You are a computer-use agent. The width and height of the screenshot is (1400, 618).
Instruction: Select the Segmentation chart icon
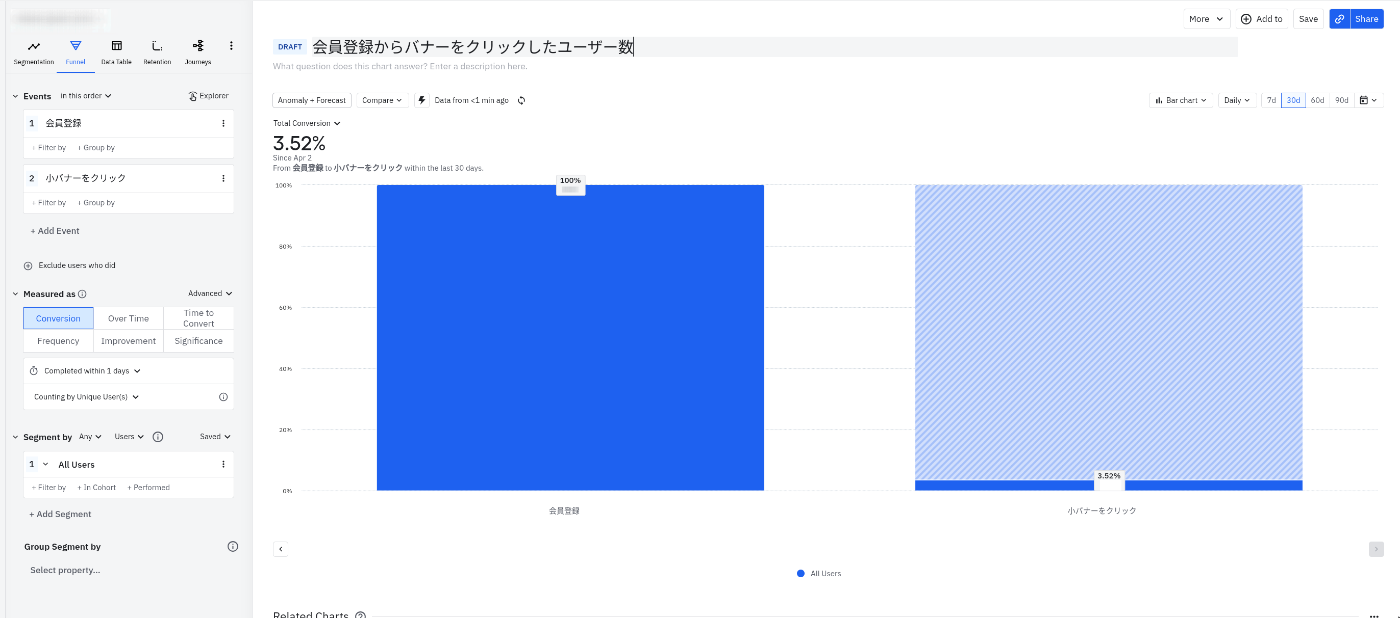(33, 47)
